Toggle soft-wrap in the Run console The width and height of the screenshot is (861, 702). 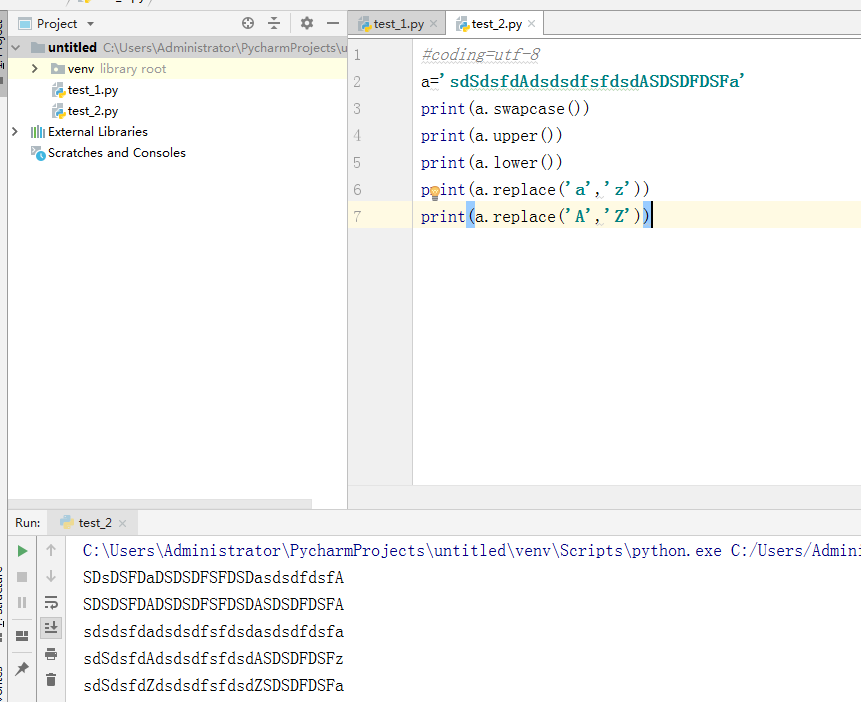coord(51,603)
